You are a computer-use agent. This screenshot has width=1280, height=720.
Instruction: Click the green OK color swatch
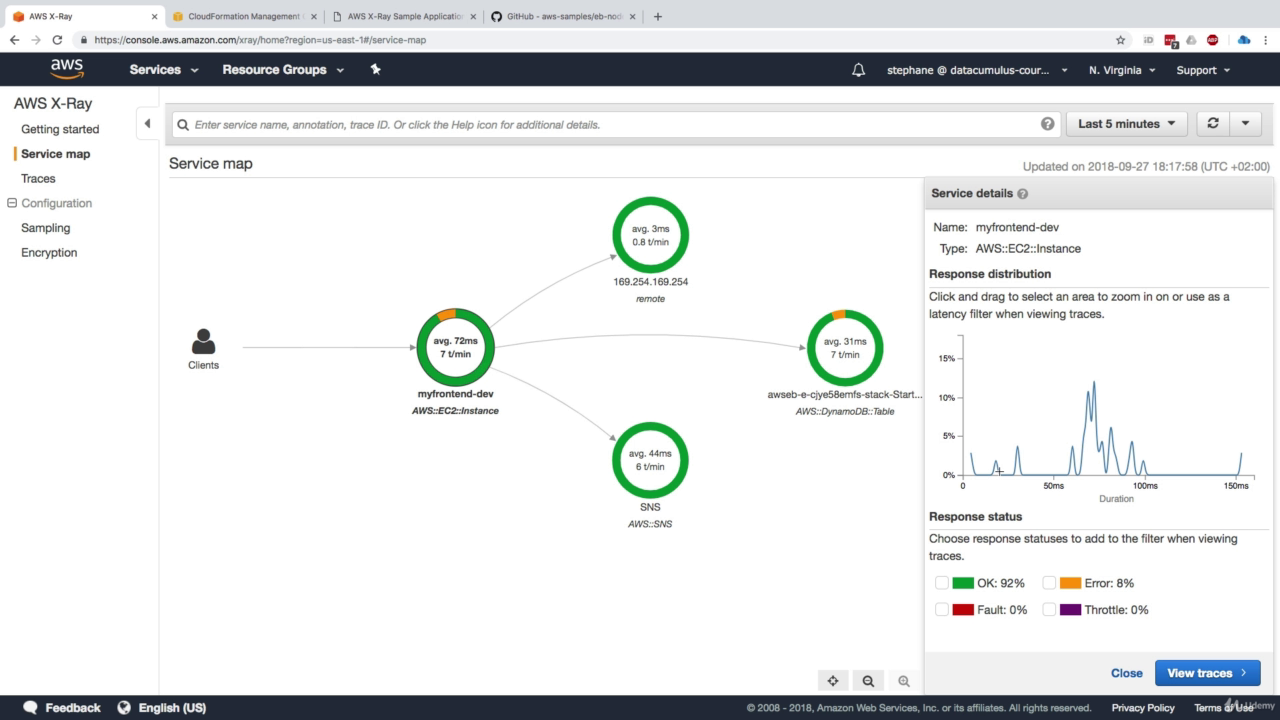coord(963,583)
